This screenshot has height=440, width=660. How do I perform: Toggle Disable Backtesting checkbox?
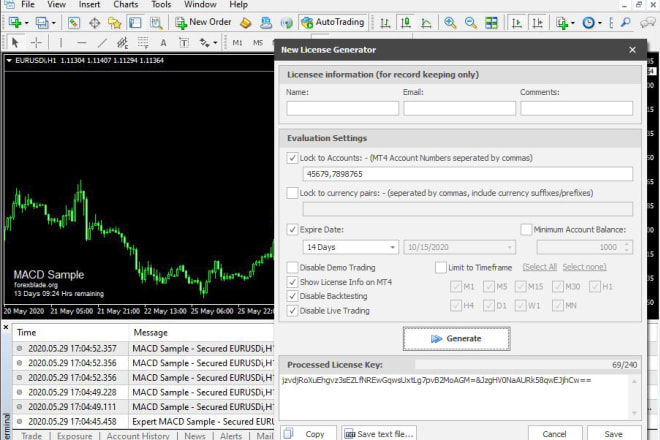[x=292, y=296]
